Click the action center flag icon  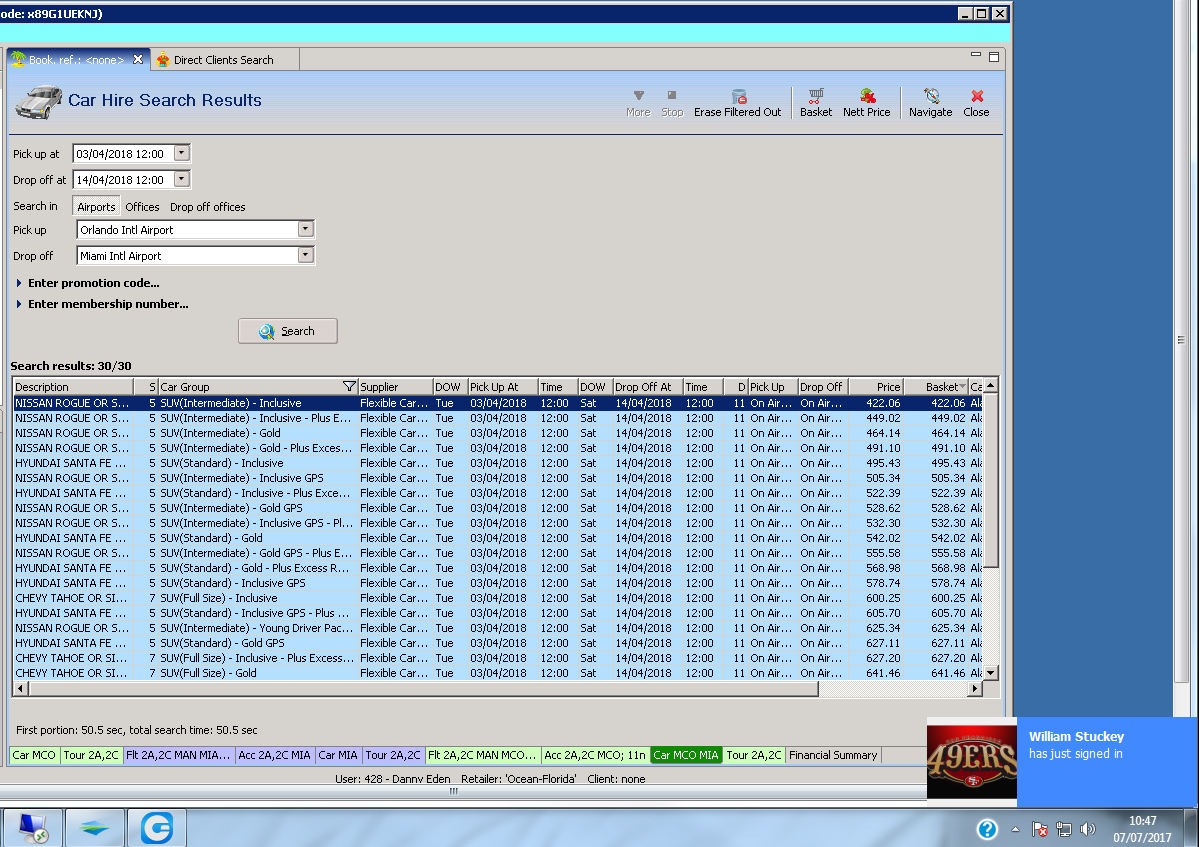[1040, 829]
